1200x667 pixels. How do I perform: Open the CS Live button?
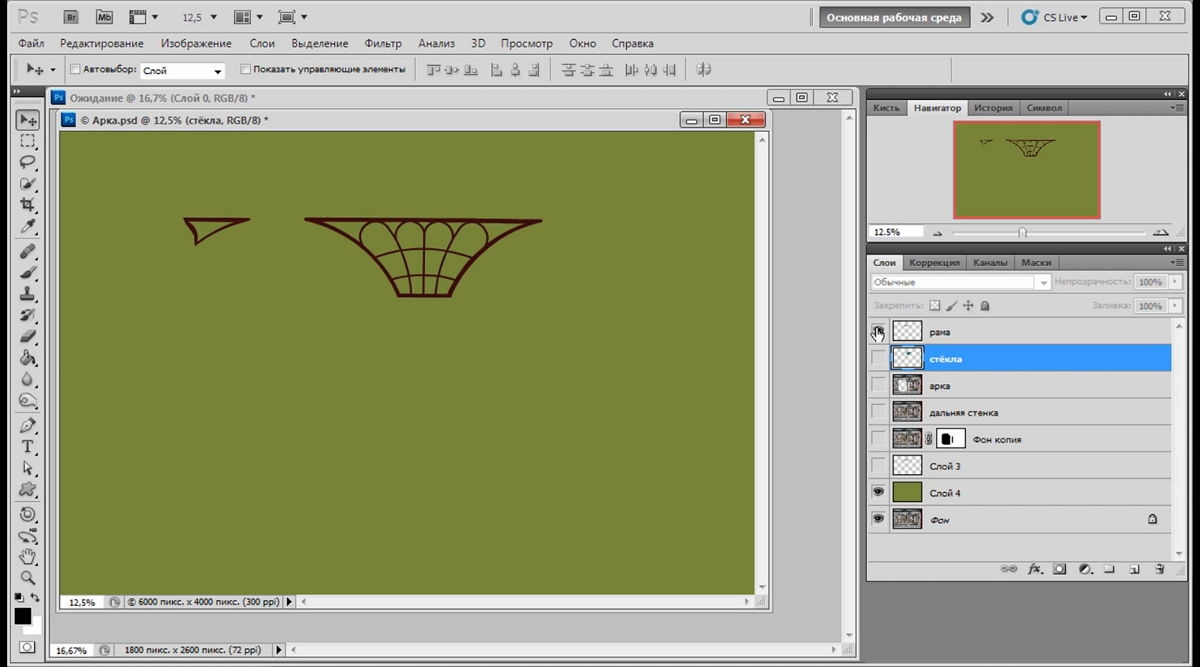point(1054,18)
